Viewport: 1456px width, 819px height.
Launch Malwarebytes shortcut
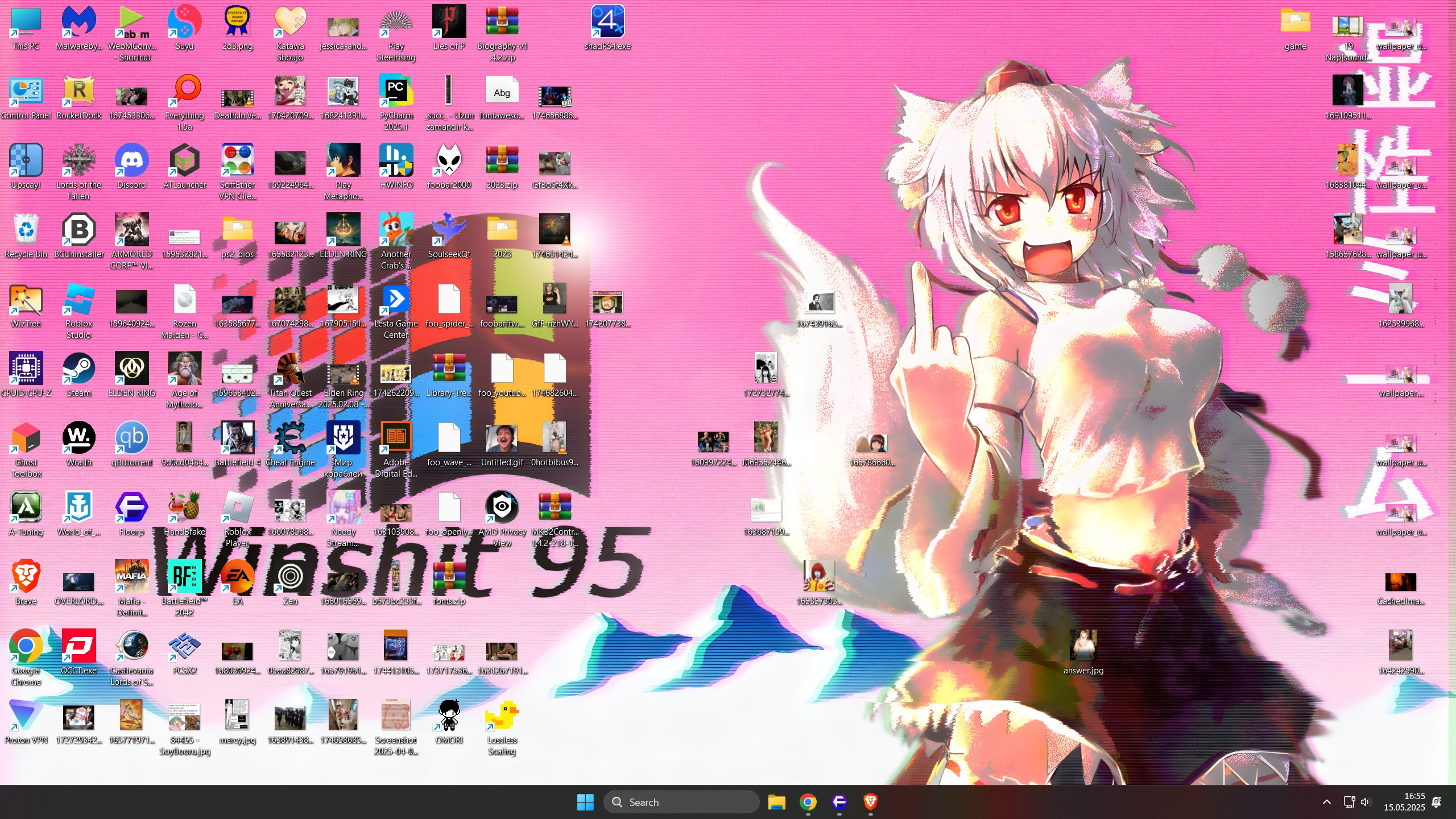[79, 28]
